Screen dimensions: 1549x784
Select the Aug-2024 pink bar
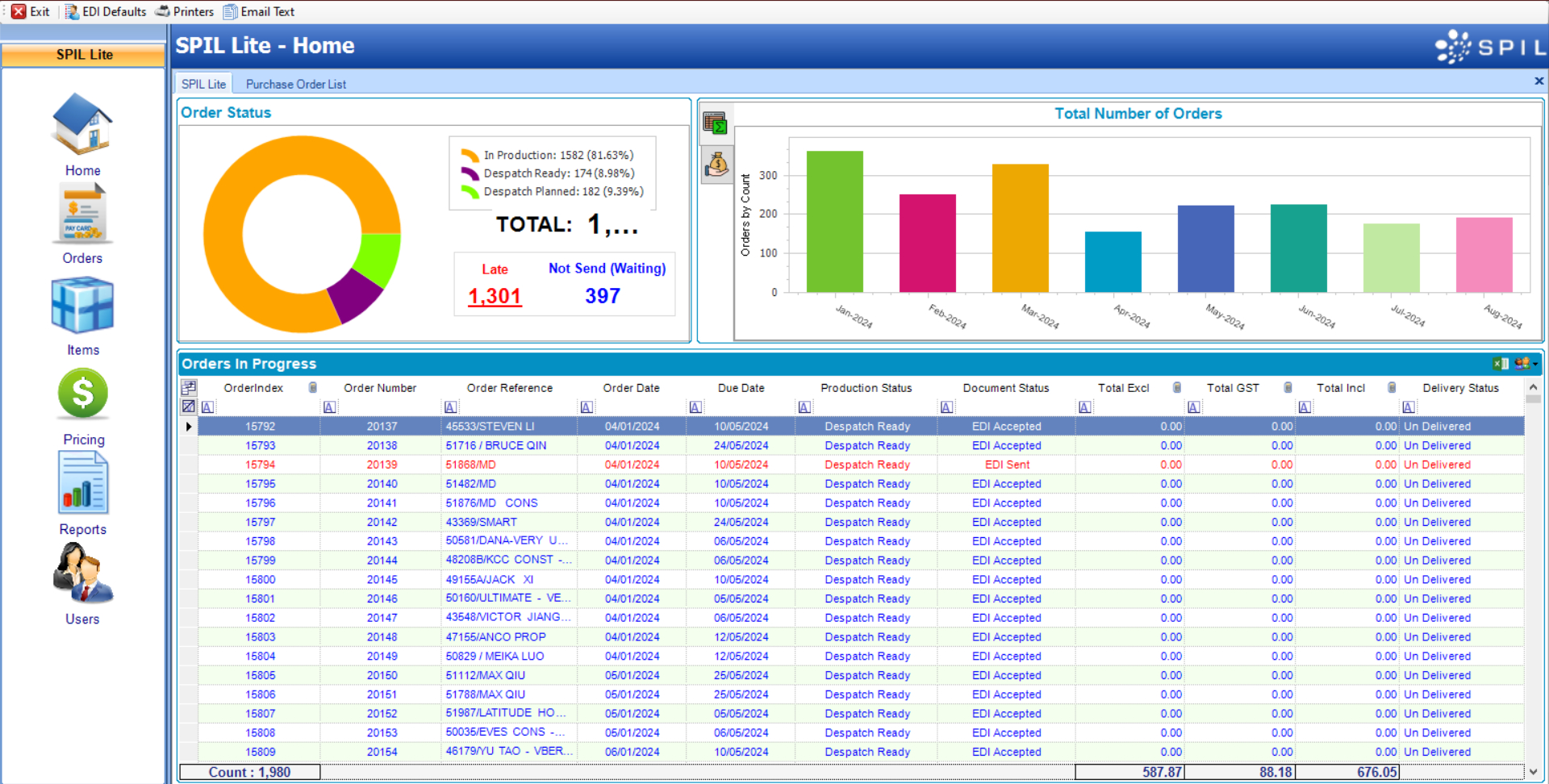pyautogui.click(x=1484, y=255)
